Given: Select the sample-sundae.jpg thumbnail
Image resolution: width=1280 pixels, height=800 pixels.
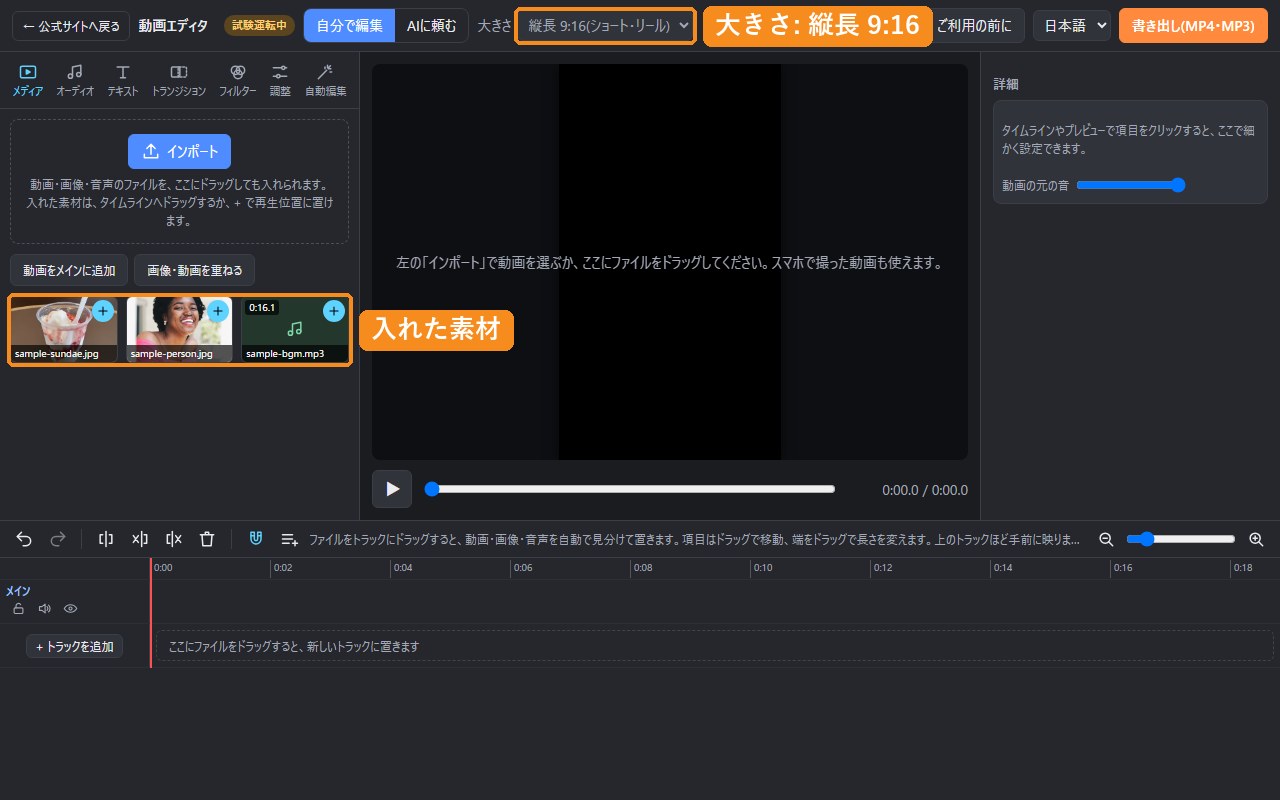Looking at the screenshot, I should (64, 329).
